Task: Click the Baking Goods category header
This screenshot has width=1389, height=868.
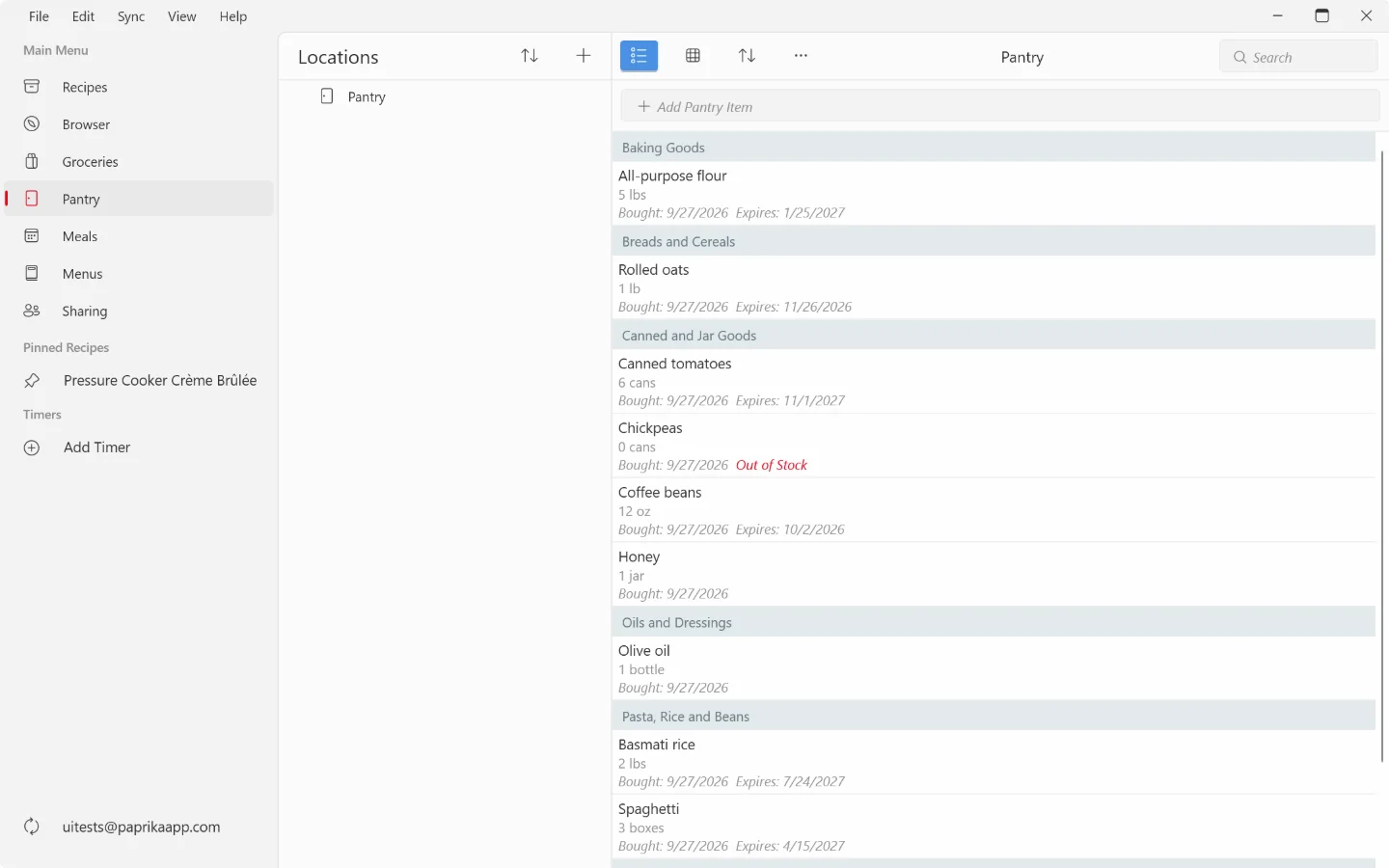Action: click(994, 148)
